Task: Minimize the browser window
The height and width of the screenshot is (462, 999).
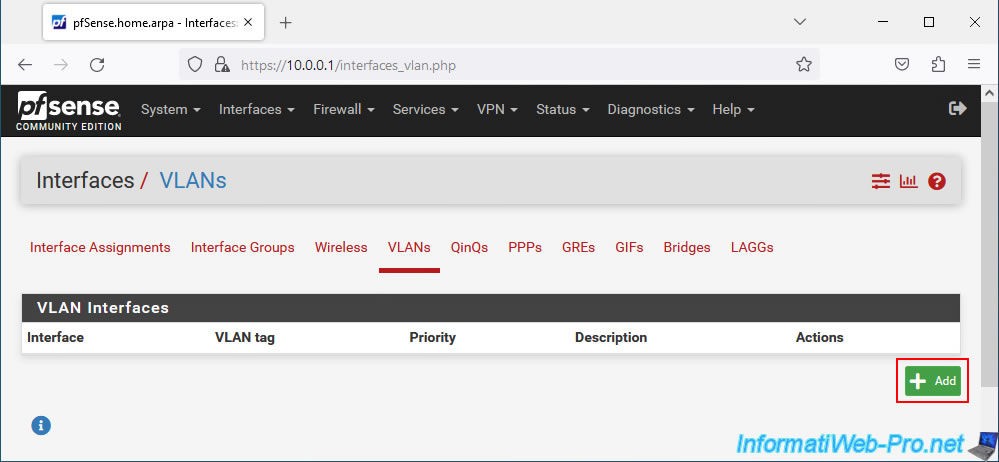Action: [883, 22]
